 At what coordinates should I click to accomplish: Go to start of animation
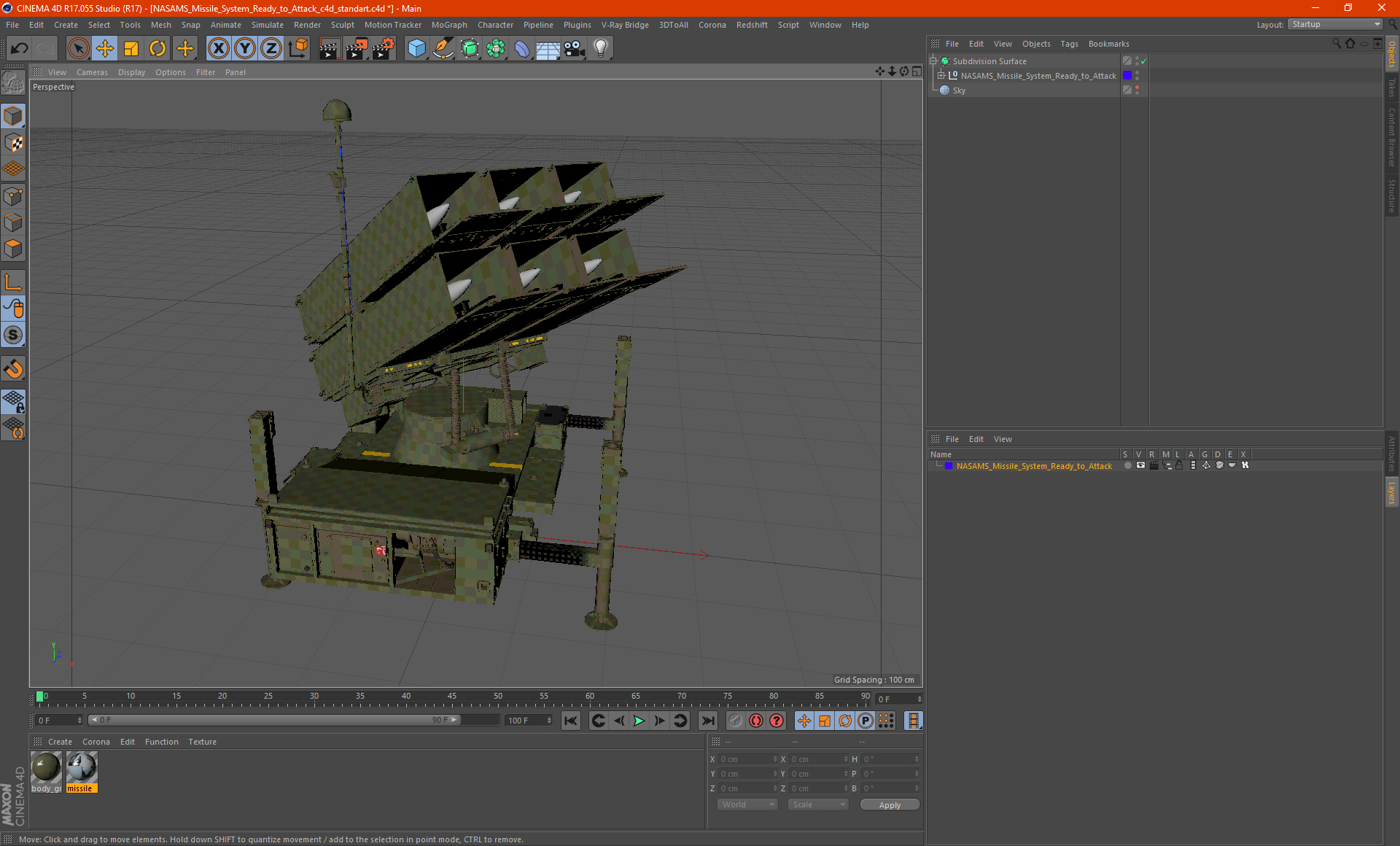(570, 721)
